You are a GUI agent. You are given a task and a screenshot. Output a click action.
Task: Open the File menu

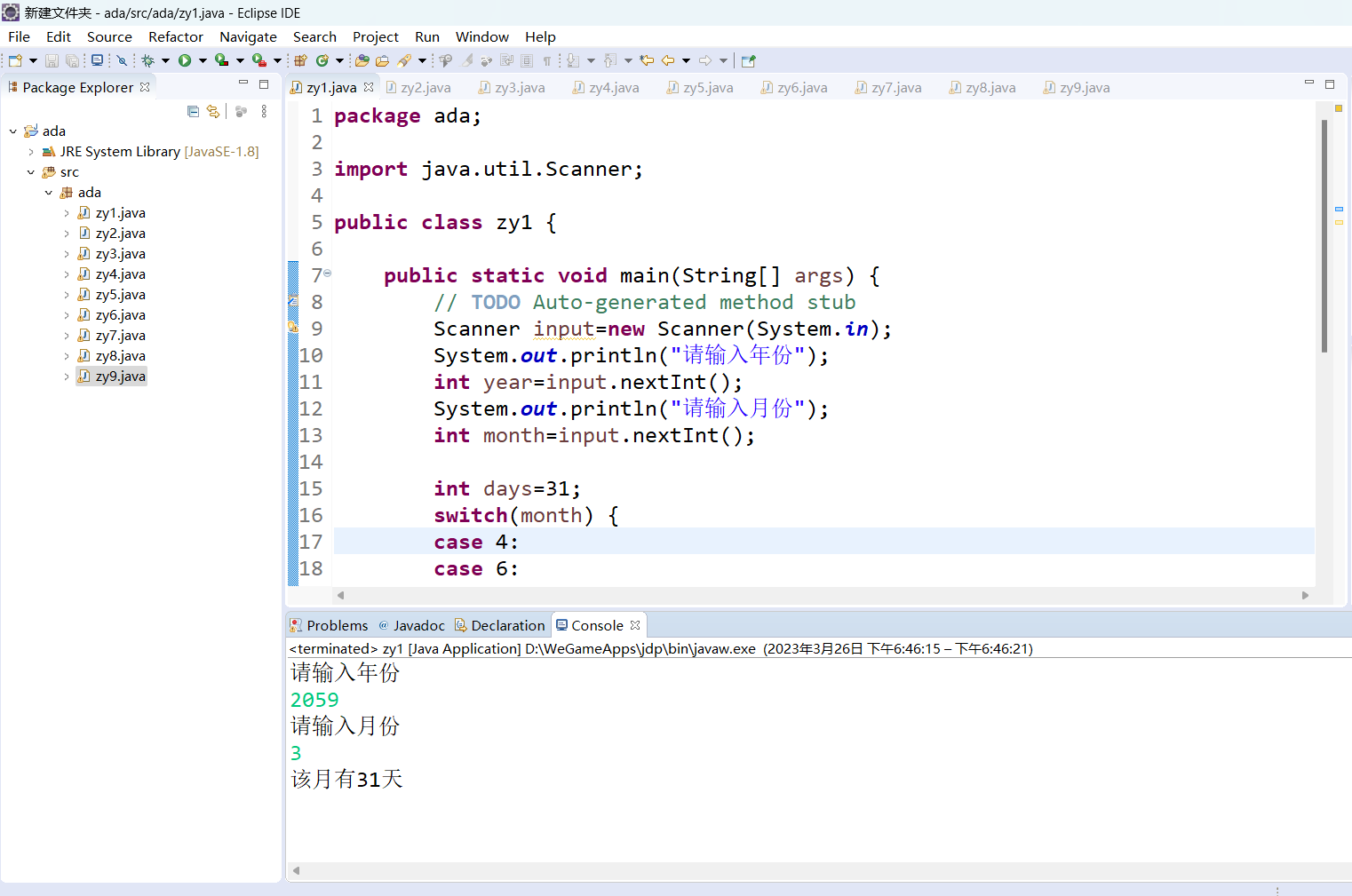pos(19,36)
